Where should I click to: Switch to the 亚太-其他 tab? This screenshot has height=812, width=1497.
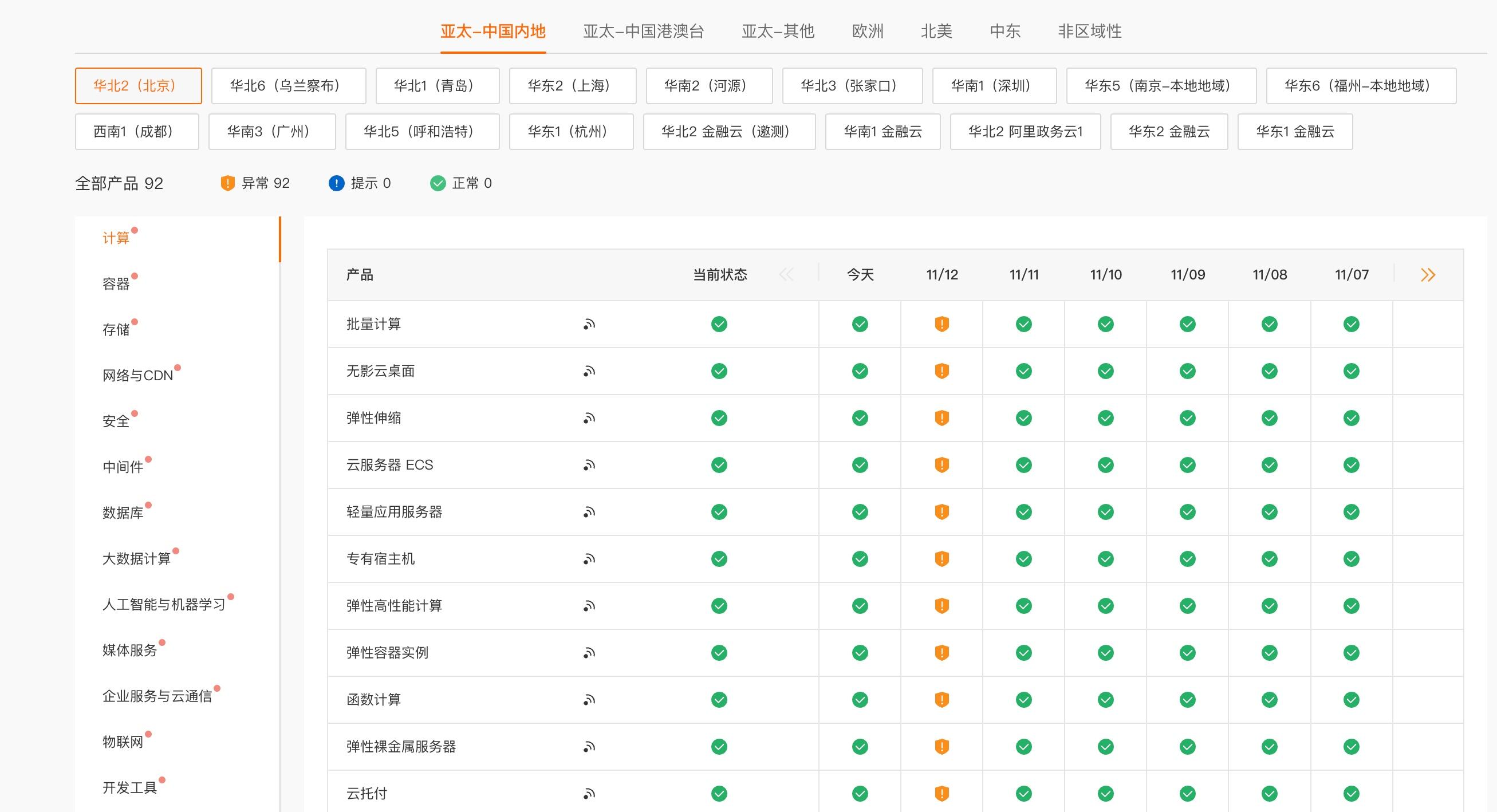pyautogui.click(x=778, y=31)
